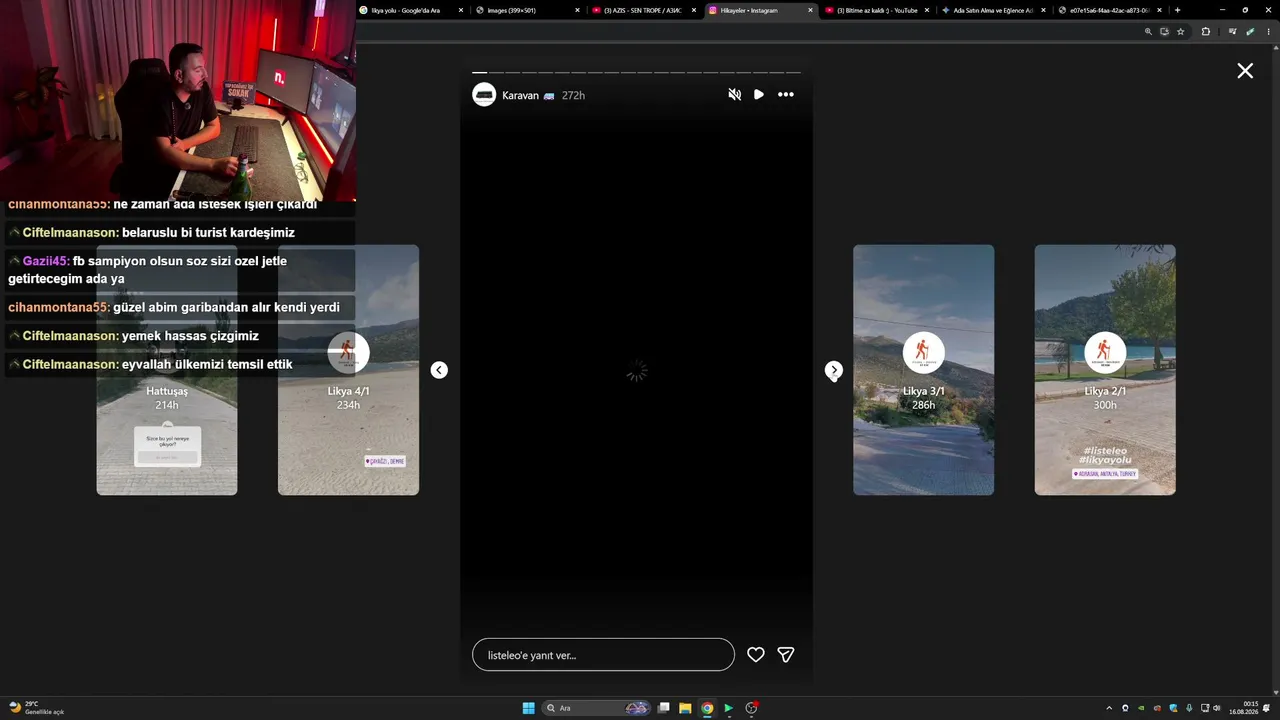Click chat message 'yemek hassas çizgimiz'
The height and width of the screenshot is (720, 1280).
190,336
